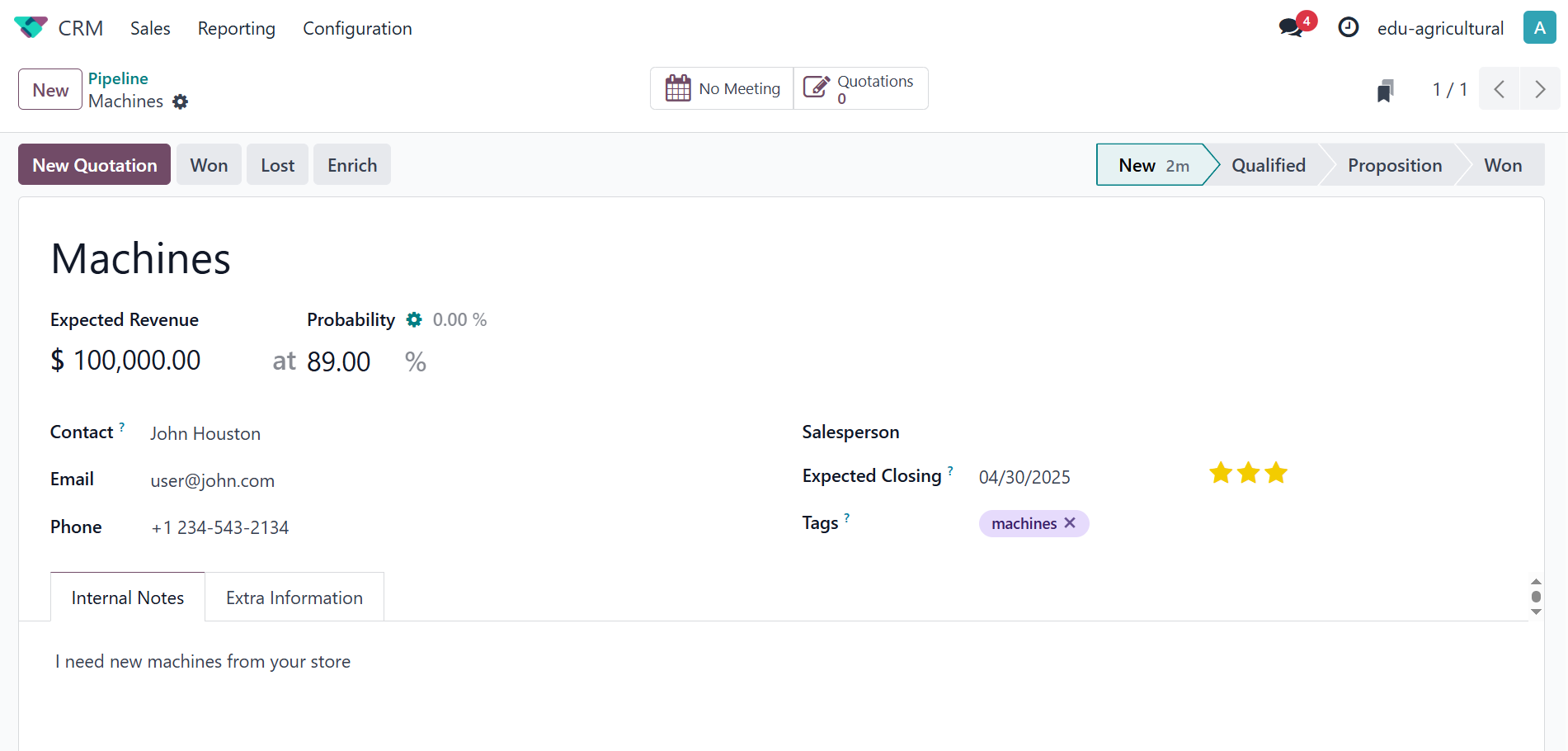Click the Expected Revenue label
The image size is (1568, 751).
coord(125,319)
